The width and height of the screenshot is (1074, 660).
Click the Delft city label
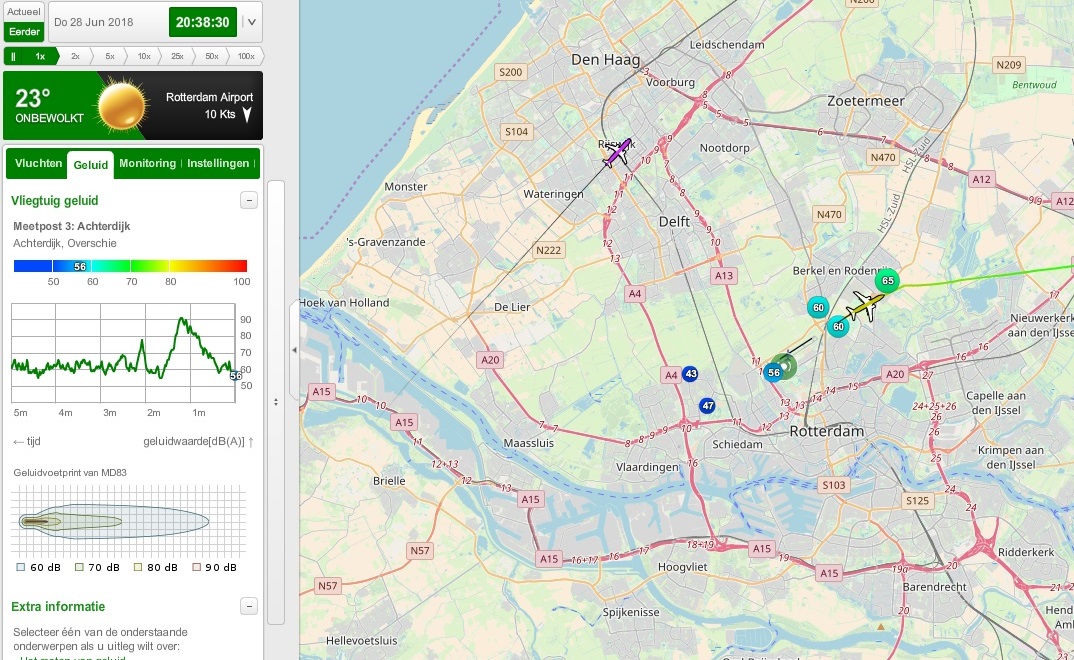[x=674, y=221]
